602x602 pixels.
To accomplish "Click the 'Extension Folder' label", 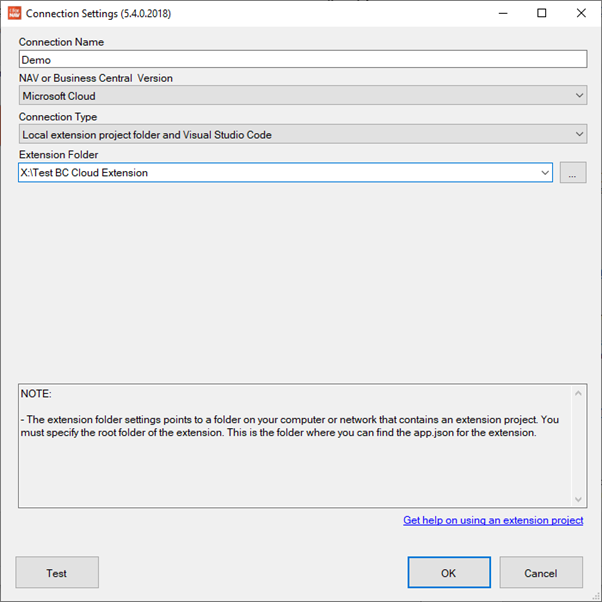I will 58,154.
